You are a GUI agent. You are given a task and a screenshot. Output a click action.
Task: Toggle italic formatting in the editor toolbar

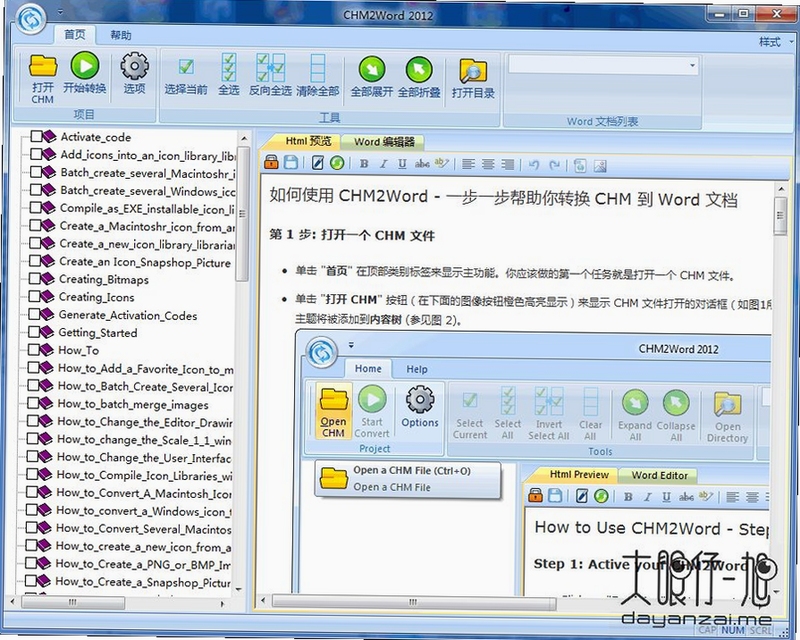(383, 164)
